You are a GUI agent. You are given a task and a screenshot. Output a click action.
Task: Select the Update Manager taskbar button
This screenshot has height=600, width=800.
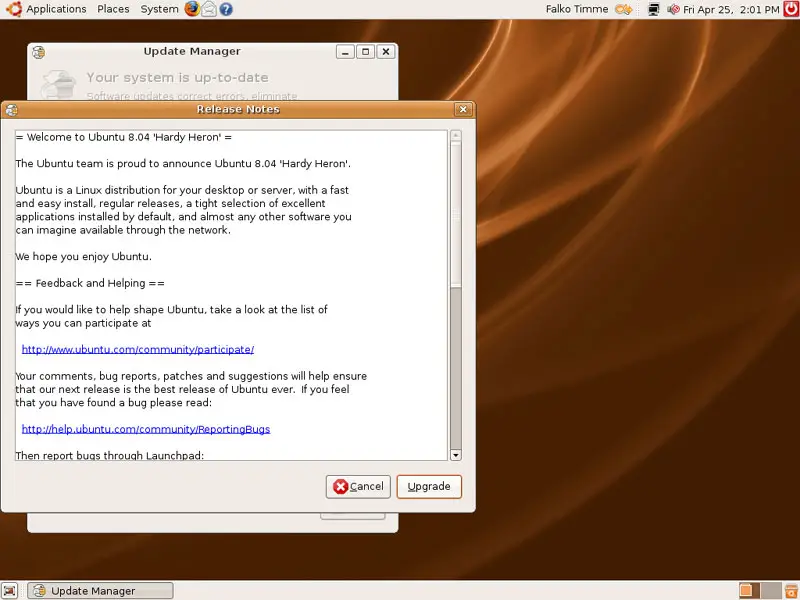click(101, 591)
